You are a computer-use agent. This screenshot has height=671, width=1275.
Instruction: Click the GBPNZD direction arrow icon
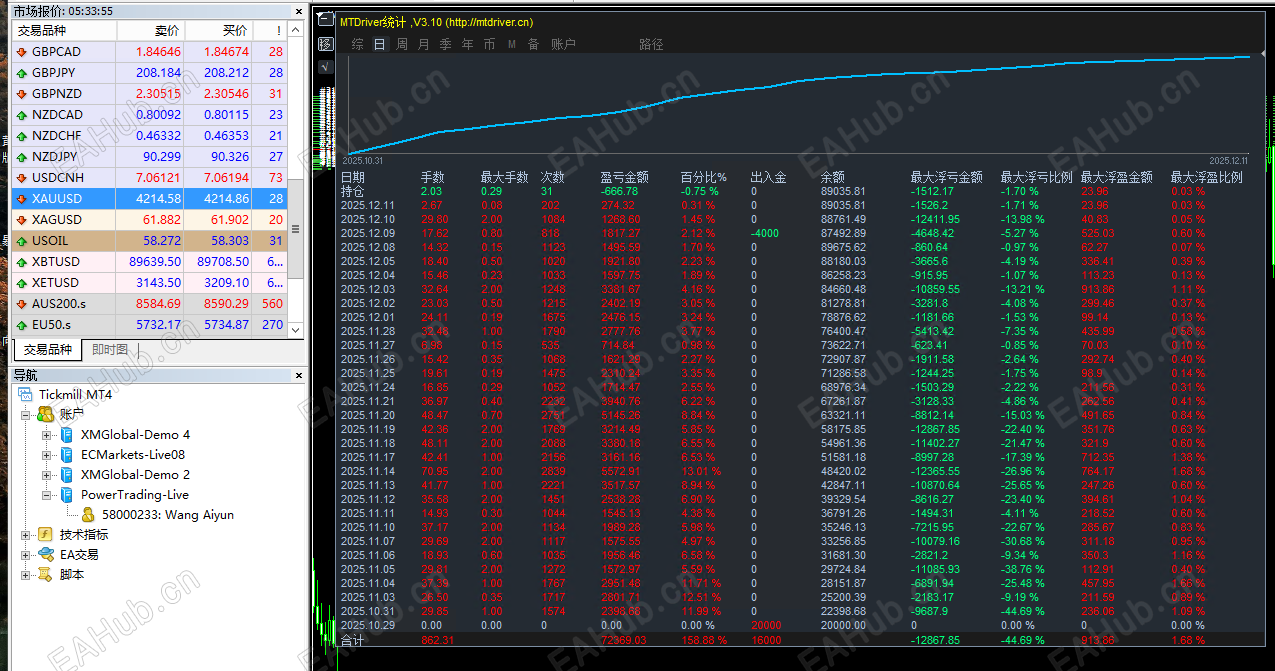coord(23,94)
